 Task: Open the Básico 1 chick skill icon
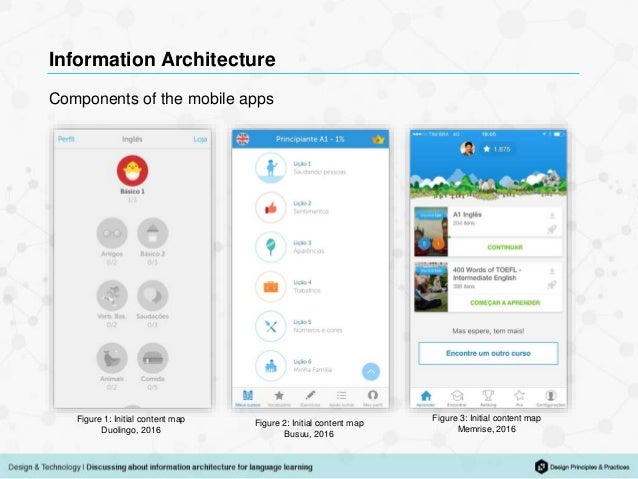tap(132, 170)
